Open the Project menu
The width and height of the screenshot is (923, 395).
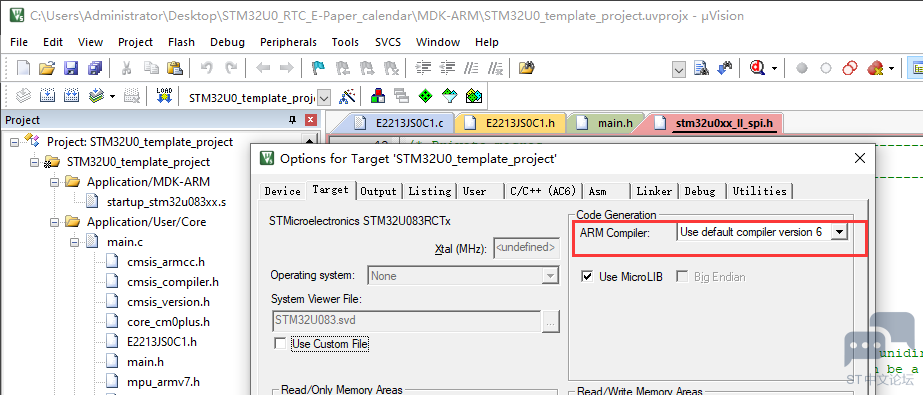coord(135,42)
